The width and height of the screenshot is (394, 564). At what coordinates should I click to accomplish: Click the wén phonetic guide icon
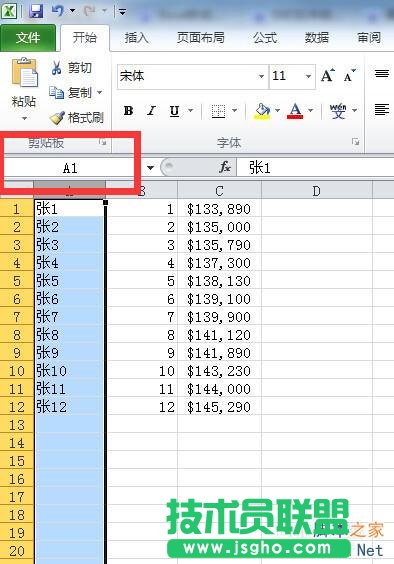pyautogui.click(x=338, y=111)
